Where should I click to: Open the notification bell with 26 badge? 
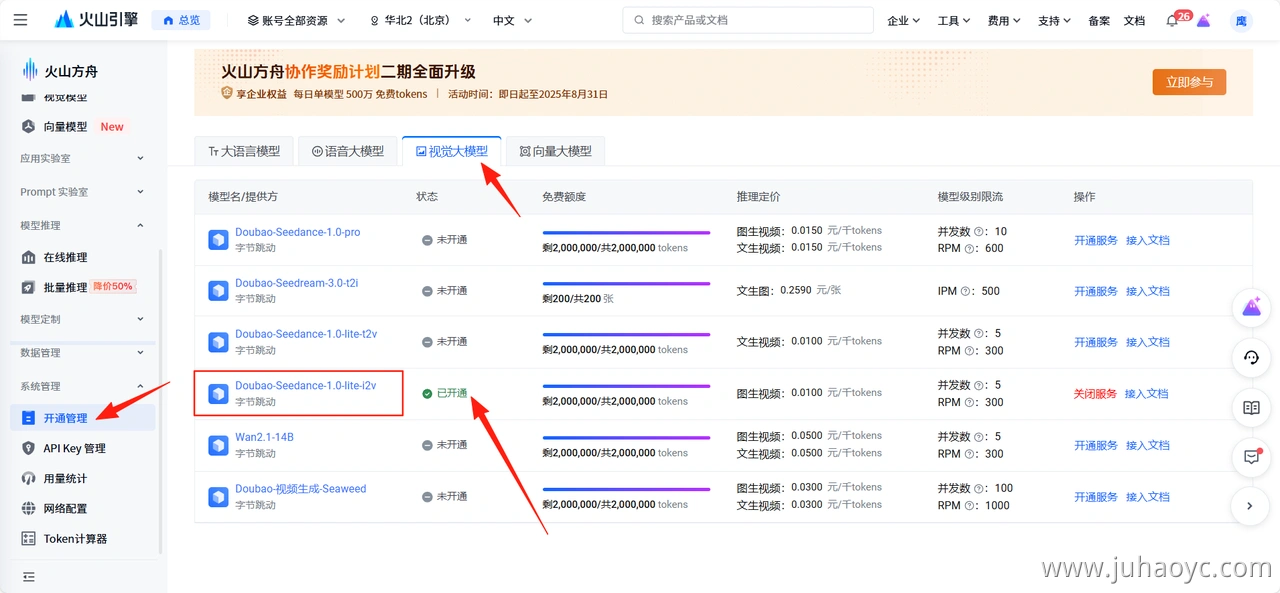(1173, 20)
